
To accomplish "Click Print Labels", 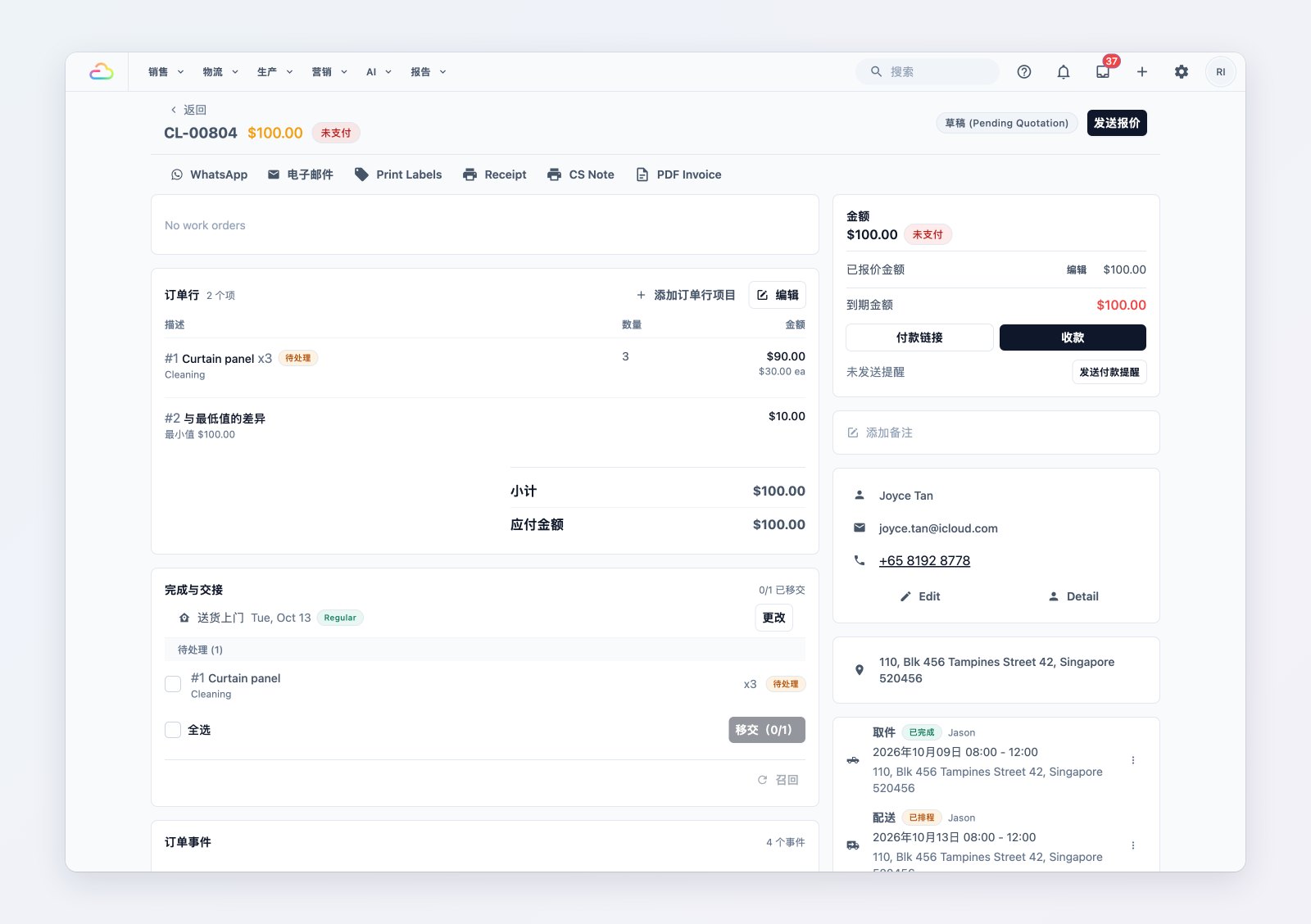I will click(x=398, y=174).
